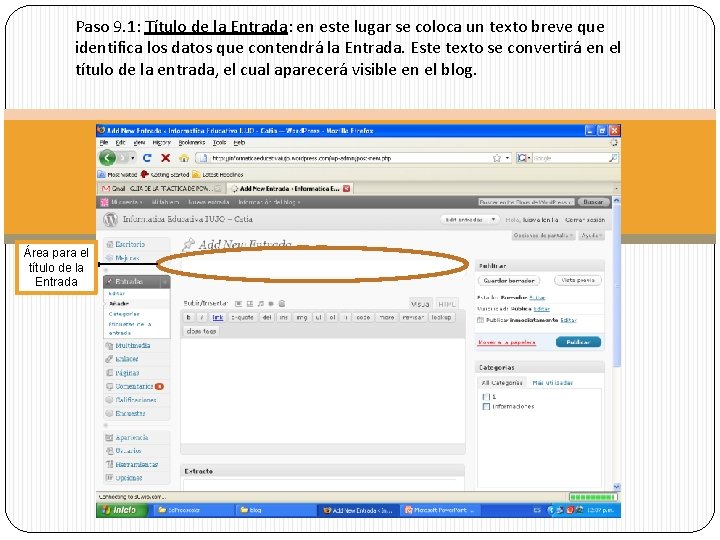Open the Tools menu

[219, 143]
